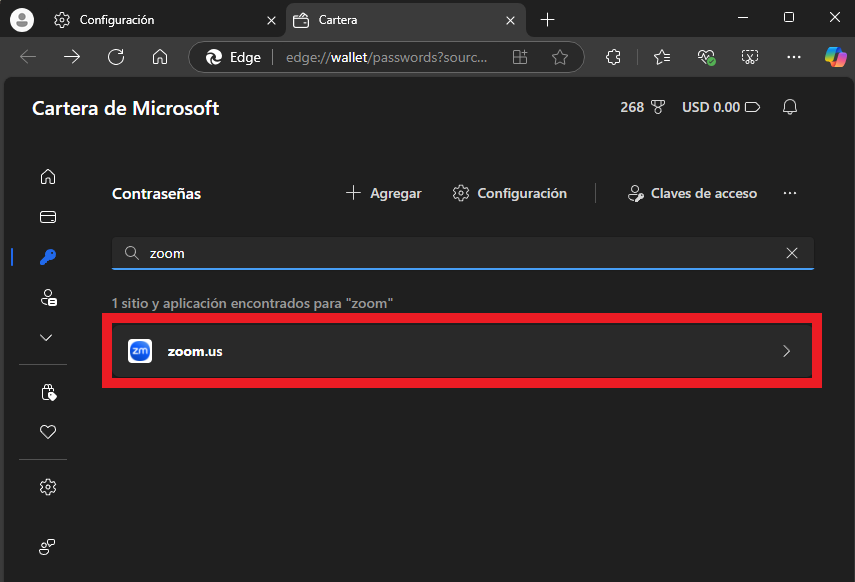
Task: Open the feedback icon in sidebar
Action: pyautogui.click(x=48, y=547)
